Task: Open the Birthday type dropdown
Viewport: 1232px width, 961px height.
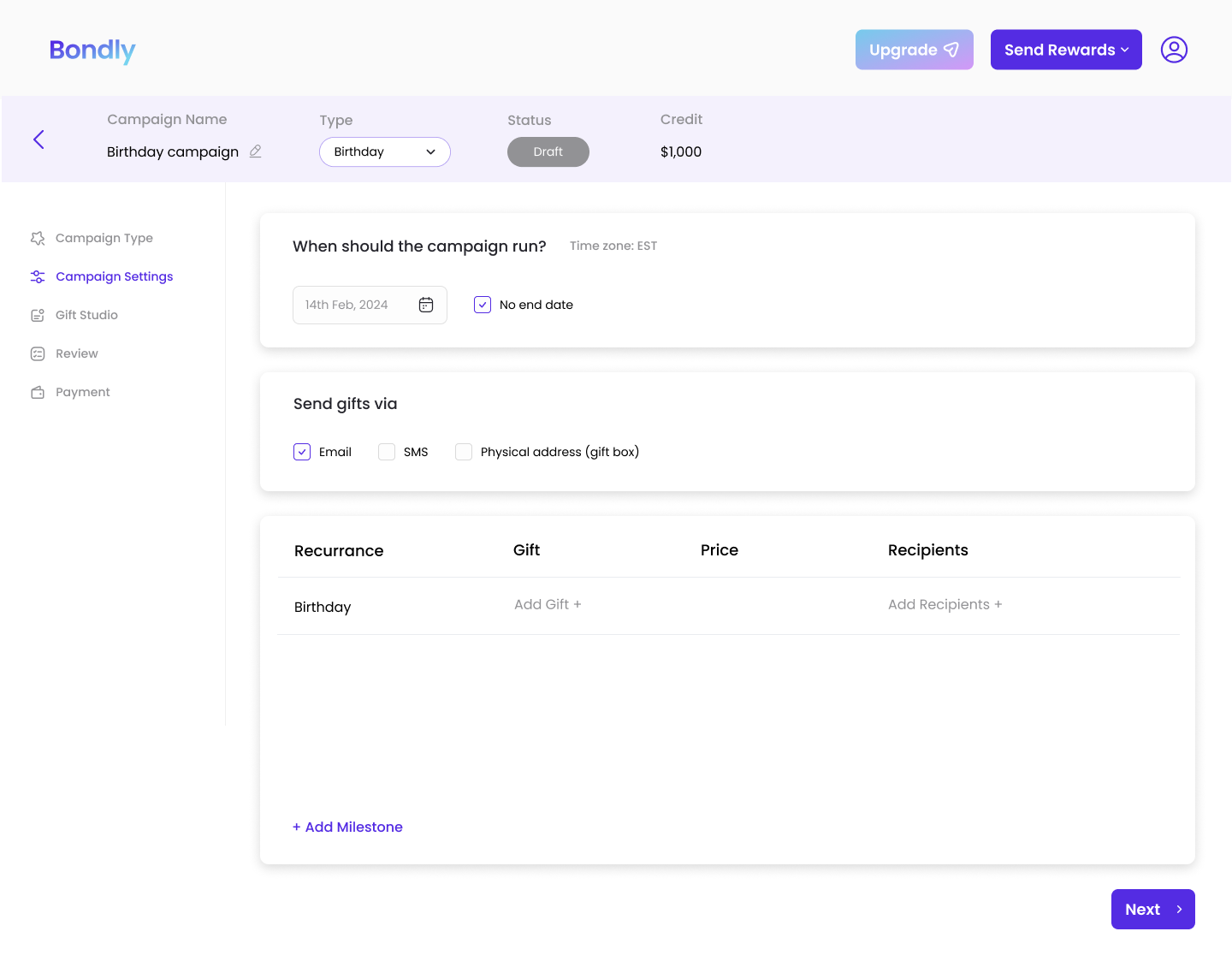Action: (385, 151)
